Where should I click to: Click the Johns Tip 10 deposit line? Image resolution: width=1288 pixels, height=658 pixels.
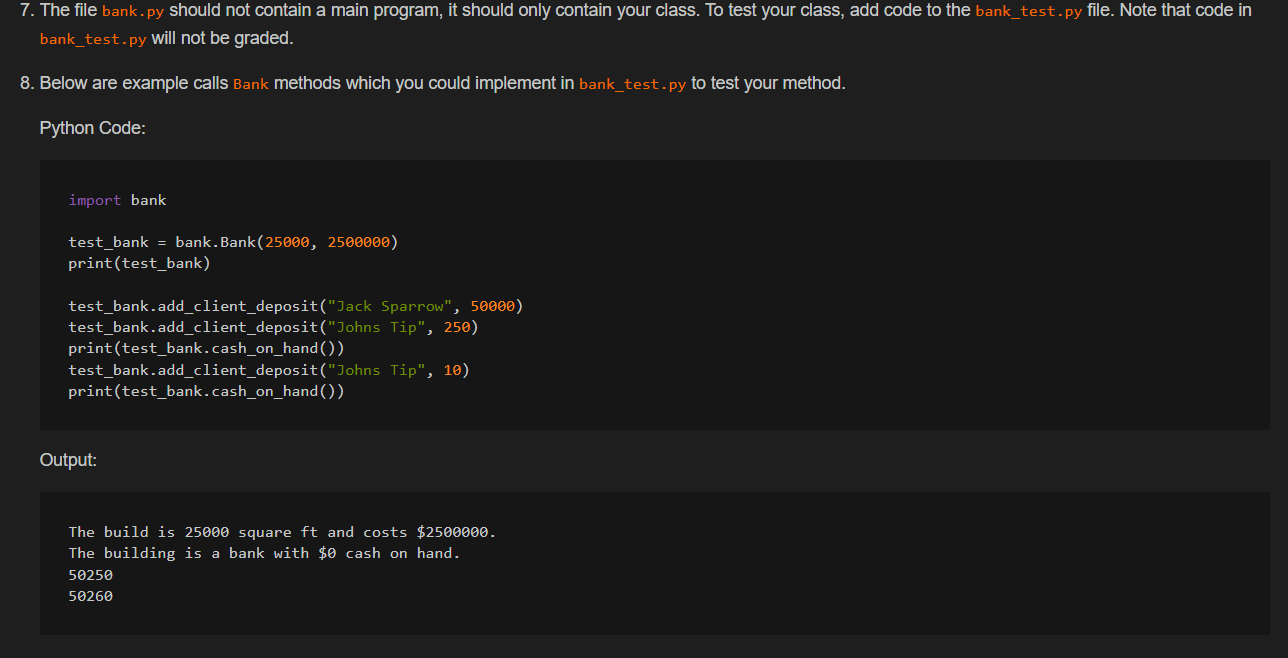pyautogui.click(x=268, y=370)
